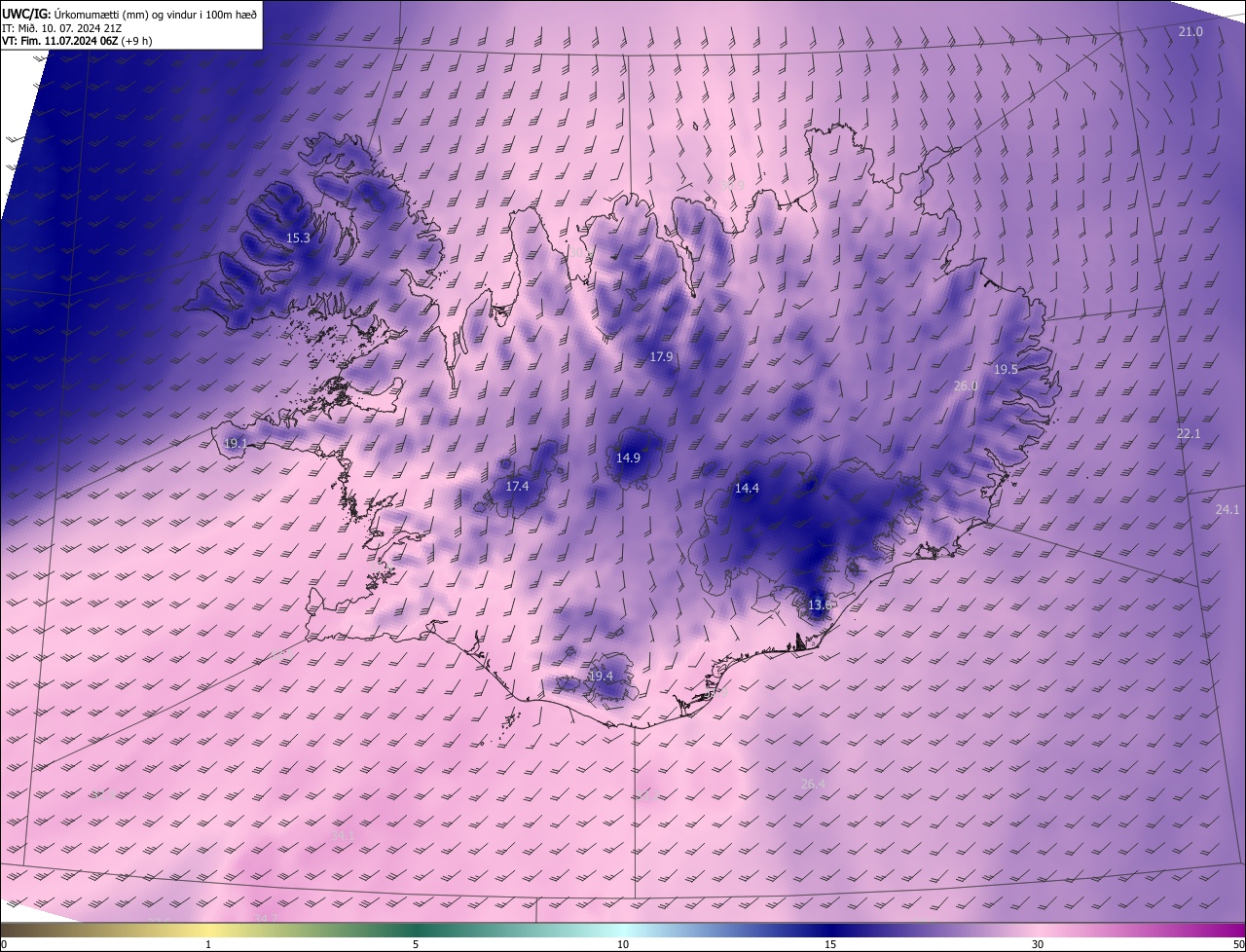
Task: Click the 17.9 value in north Iceland
Action: click(x=661, y=357)
